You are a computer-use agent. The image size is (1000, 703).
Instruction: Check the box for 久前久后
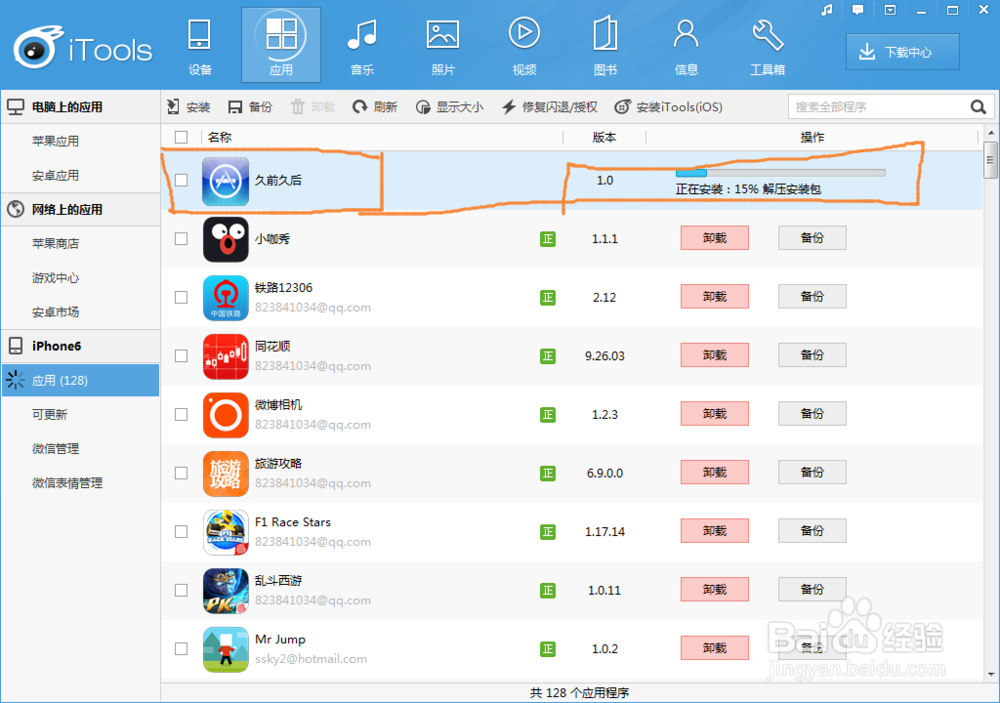click(x=181, y=181)
